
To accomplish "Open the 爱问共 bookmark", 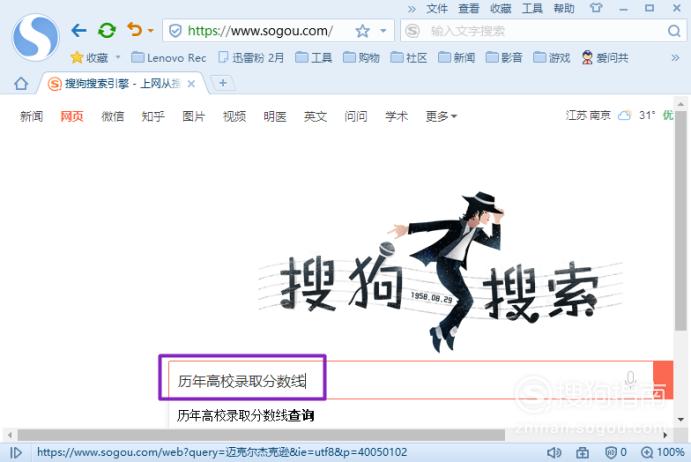I will click(605, 58).
